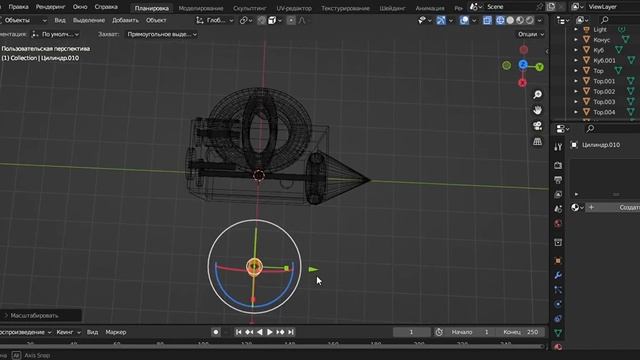Toggle proportional editing in the header
The width and height of the screenshot is (640, 360).
pos(291,20)
